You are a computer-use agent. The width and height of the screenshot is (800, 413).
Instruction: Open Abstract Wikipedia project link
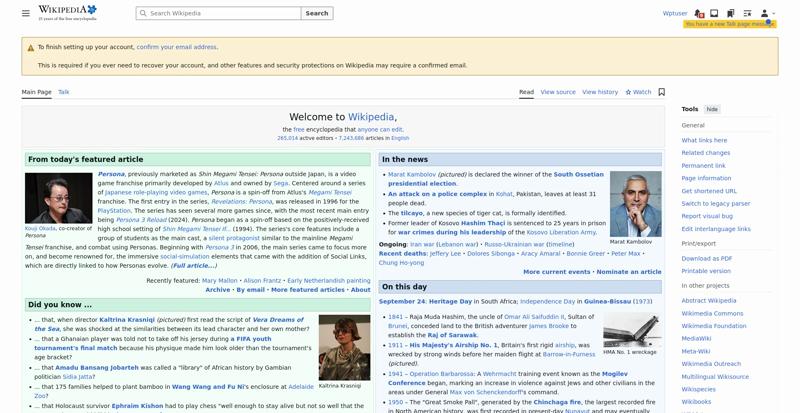click(709, 301)
